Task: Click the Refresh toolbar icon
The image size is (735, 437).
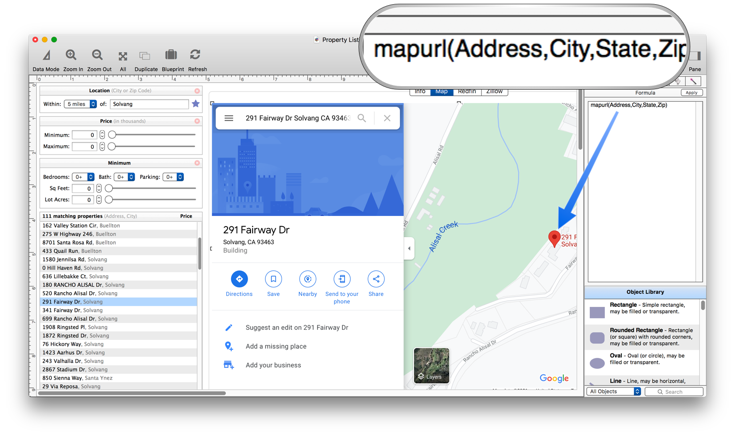Action: tap(195, 55)
